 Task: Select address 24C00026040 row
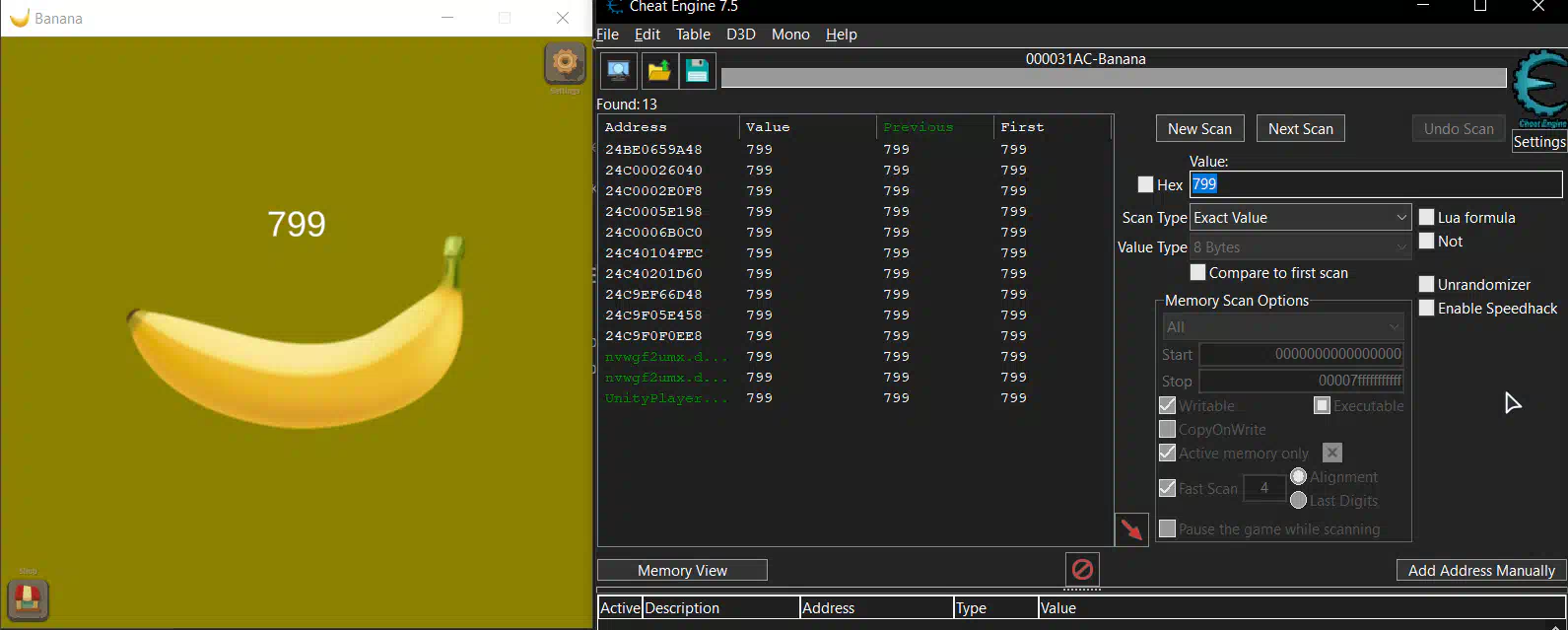[855, 171]
